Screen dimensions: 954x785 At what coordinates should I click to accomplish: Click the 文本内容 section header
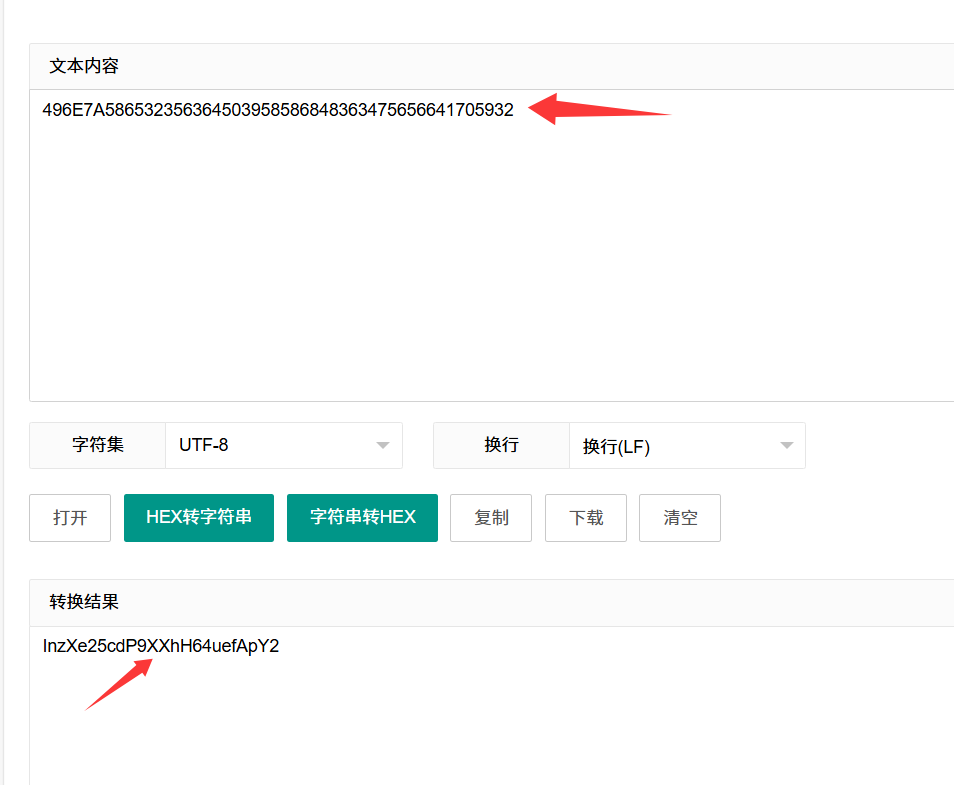(84, 66)
